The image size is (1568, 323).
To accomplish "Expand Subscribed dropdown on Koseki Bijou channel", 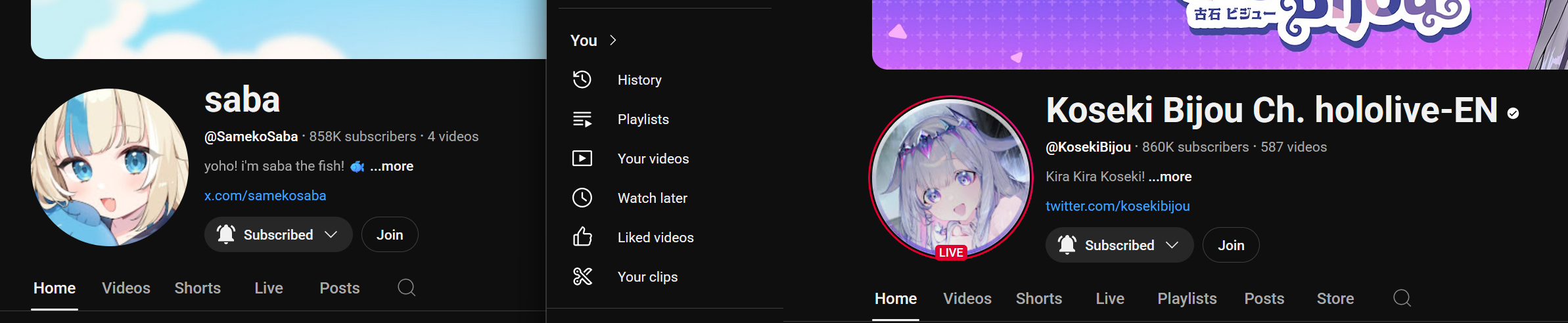I will (1172, 245).
